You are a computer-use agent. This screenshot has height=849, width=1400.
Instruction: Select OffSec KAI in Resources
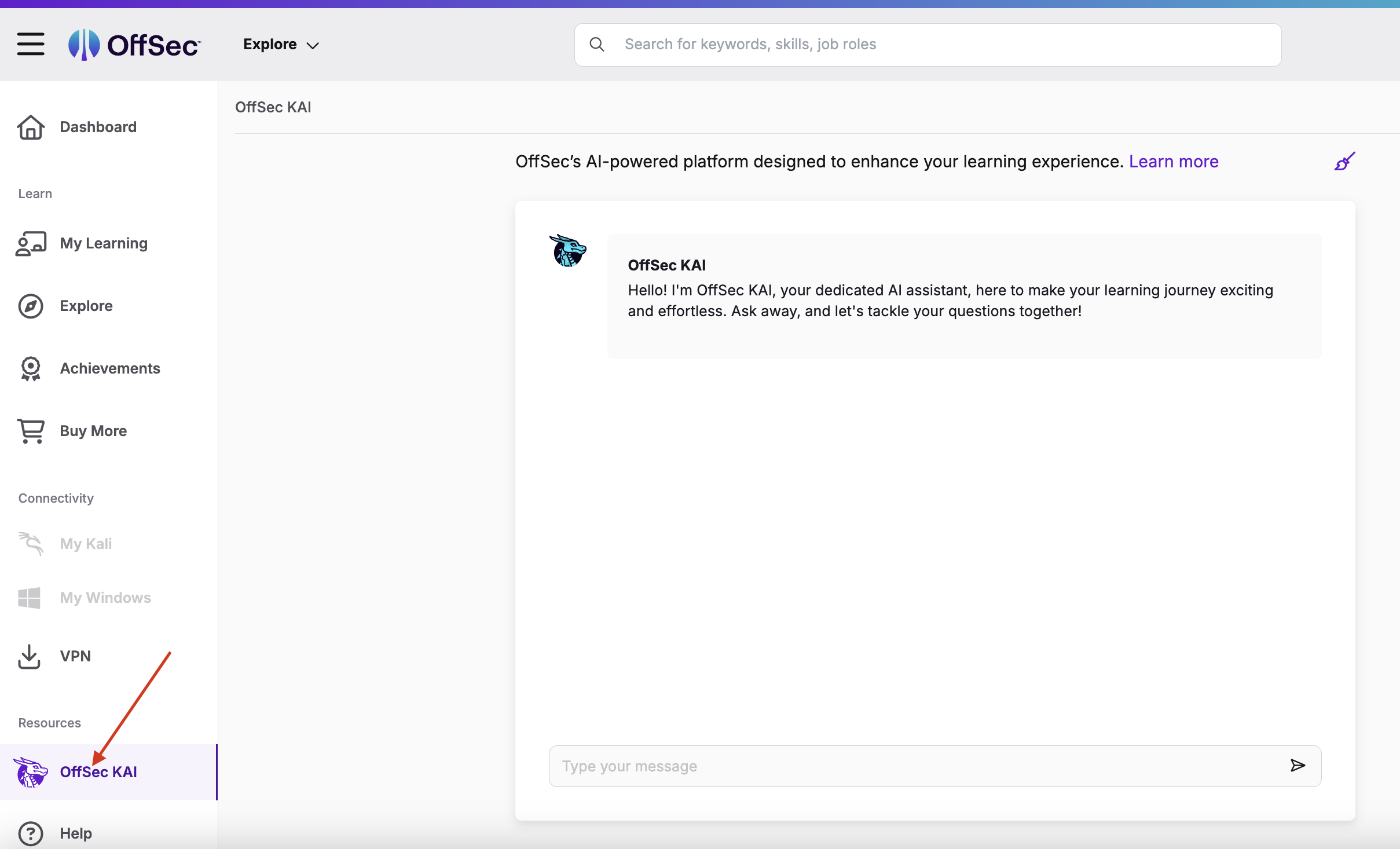[98, 772]
